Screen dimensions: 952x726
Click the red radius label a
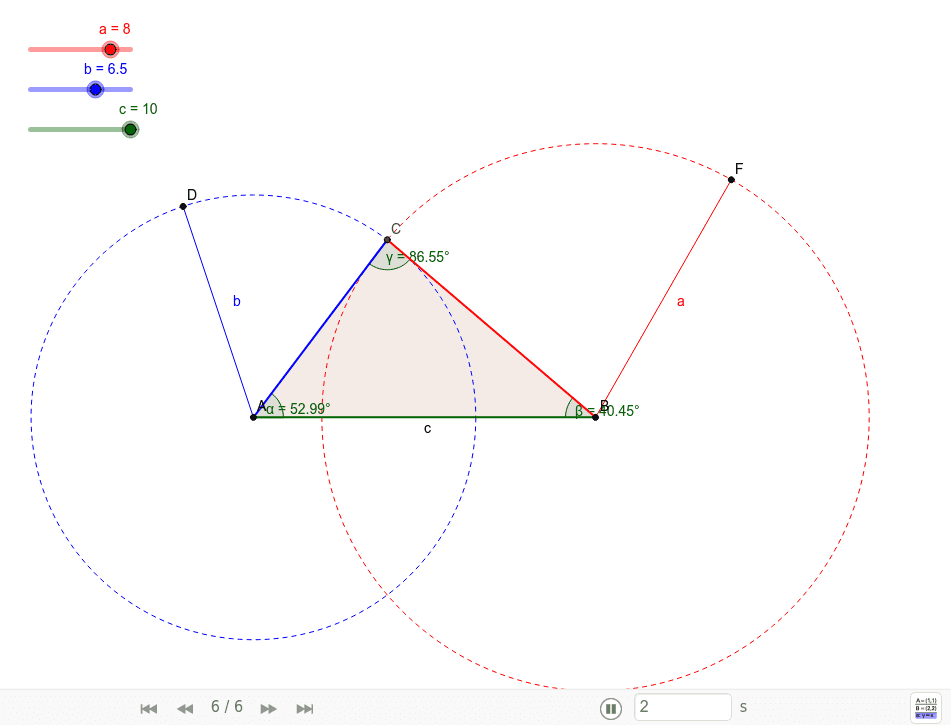click(x=681, y=302)
